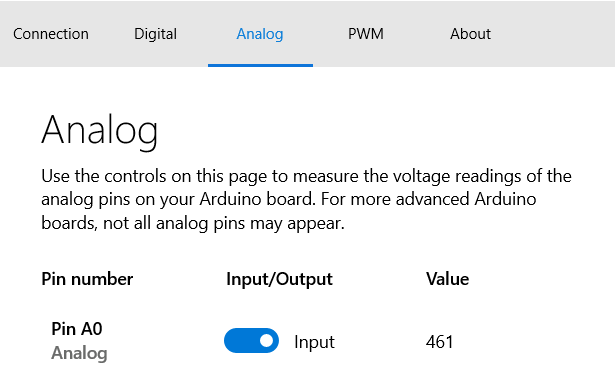Click the Value column header
615x378 pixels.
(448, 279)
